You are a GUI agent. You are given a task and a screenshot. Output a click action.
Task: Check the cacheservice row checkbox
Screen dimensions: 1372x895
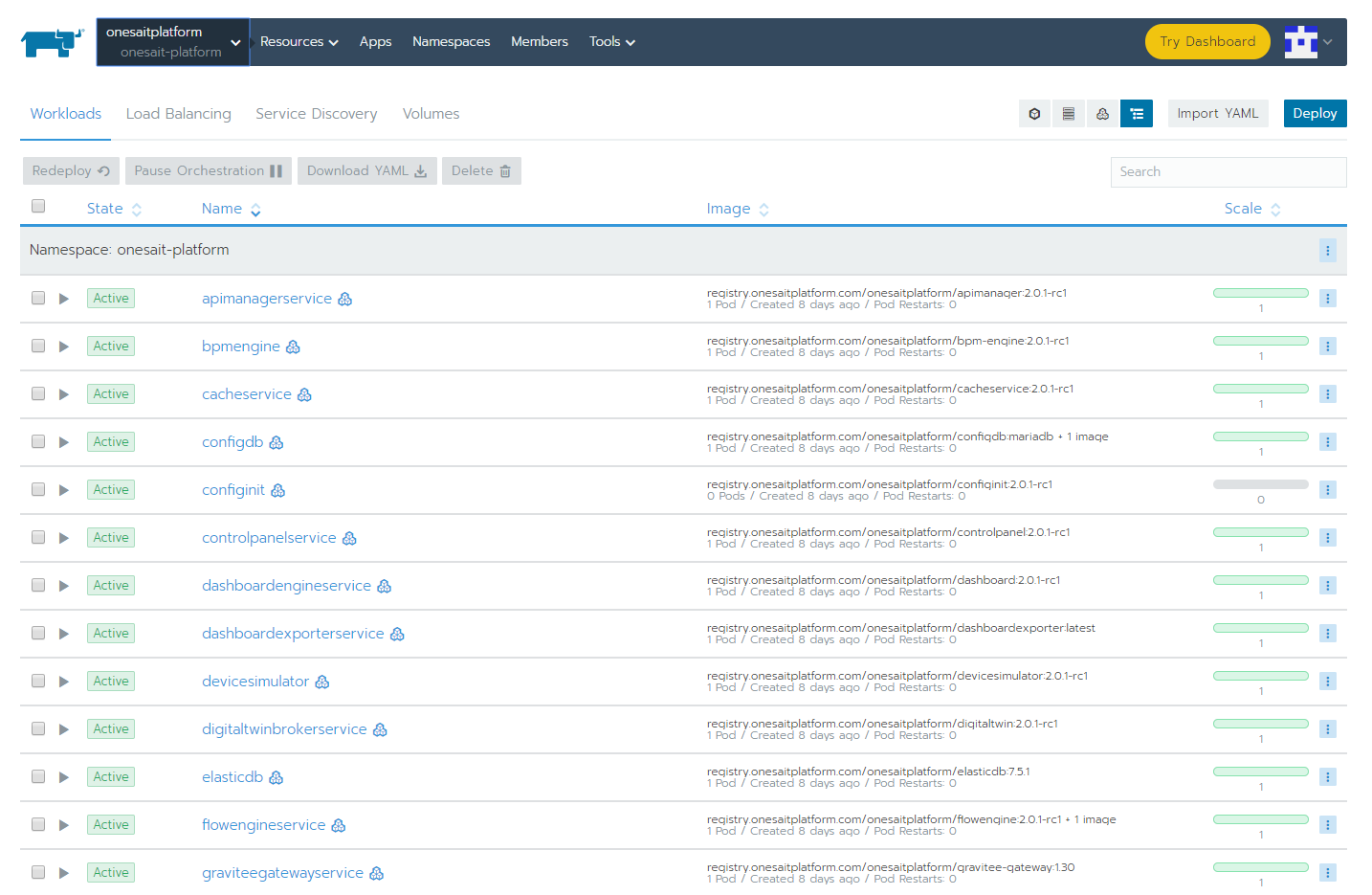(38, 393)
